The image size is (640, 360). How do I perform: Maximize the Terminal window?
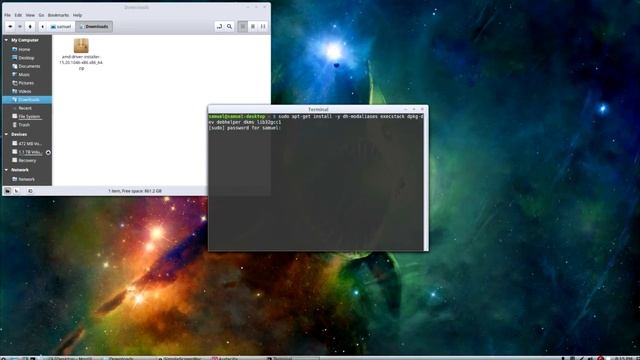pos(414,109)
